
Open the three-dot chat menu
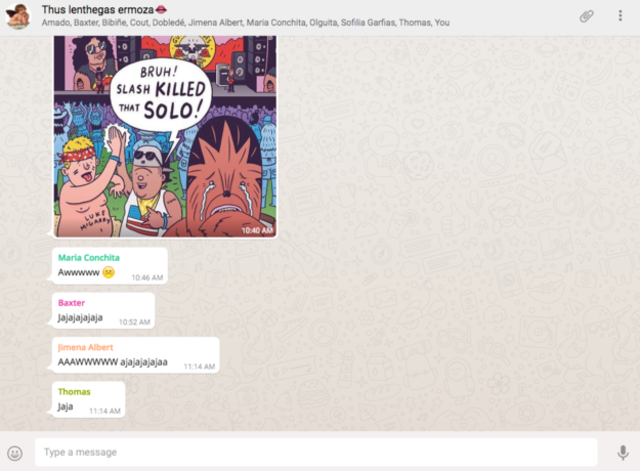click(x=620, y=16)
